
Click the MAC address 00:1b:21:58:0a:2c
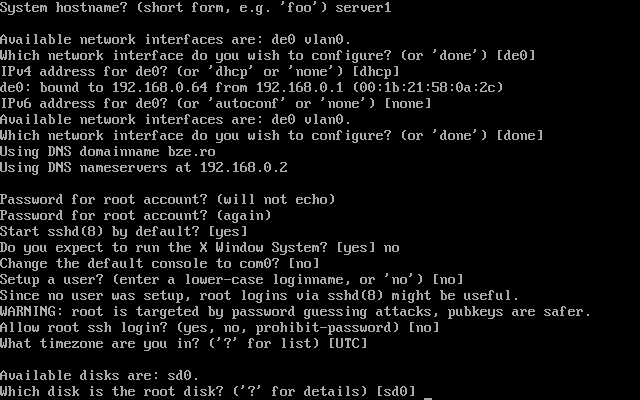coord(428,87)
